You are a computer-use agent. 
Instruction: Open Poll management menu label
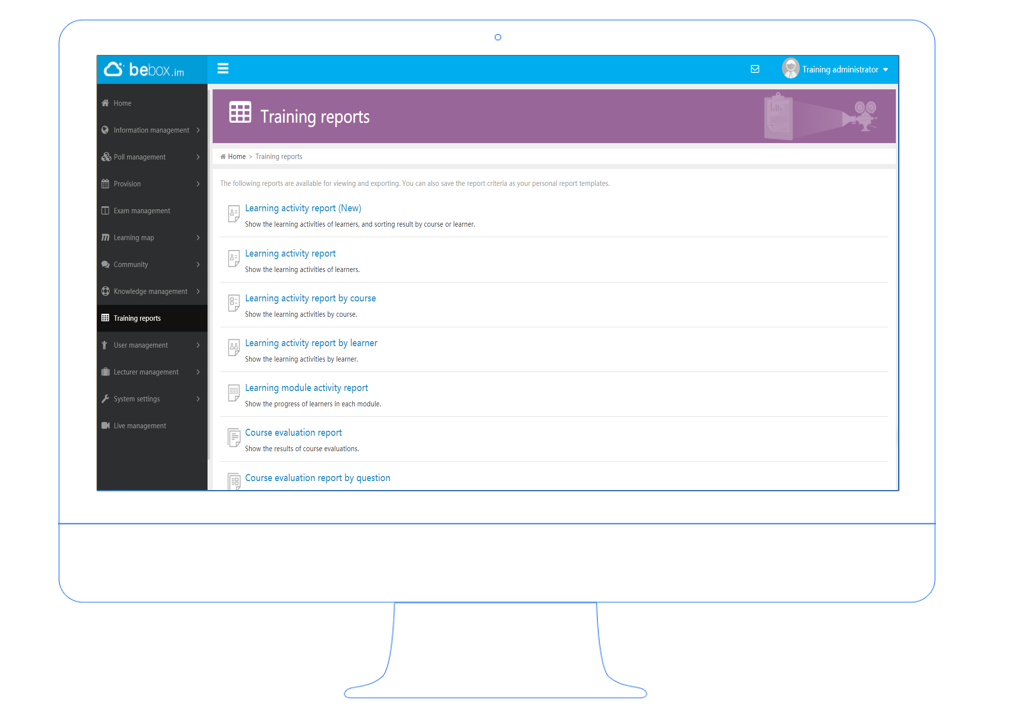(139, 157)
